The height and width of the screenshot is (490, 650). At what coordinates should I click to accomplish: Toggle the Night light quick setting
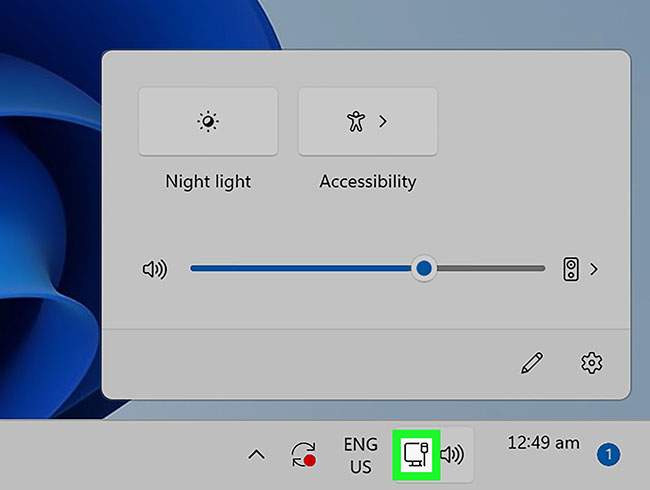[x=207, y=122]
